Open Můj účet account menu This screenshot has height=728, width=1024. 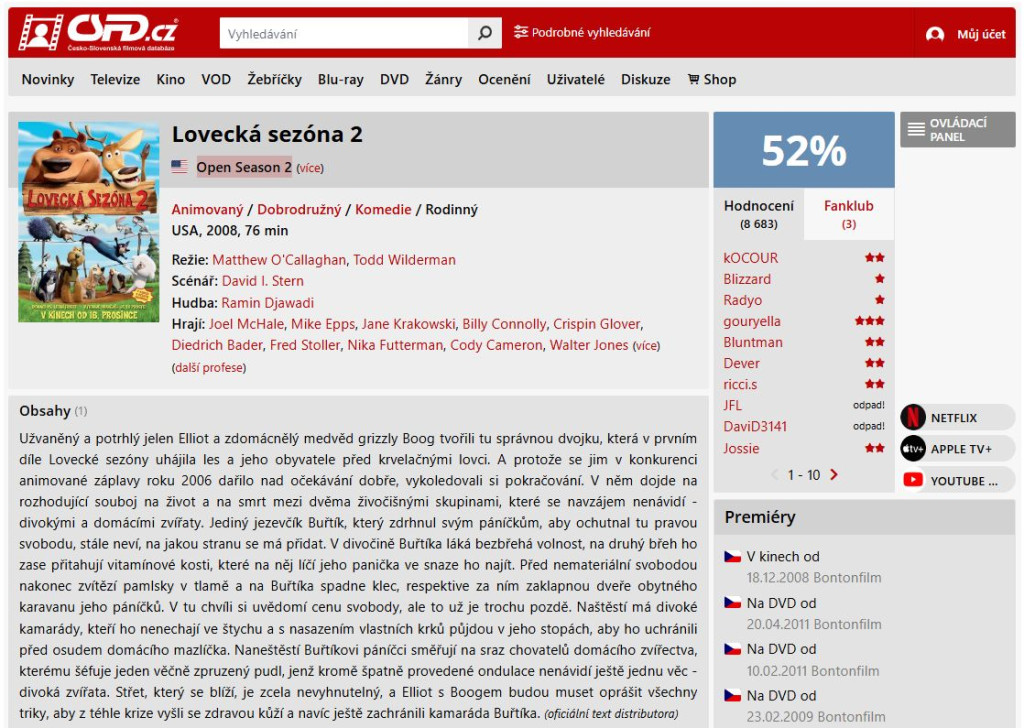(966, 34)
